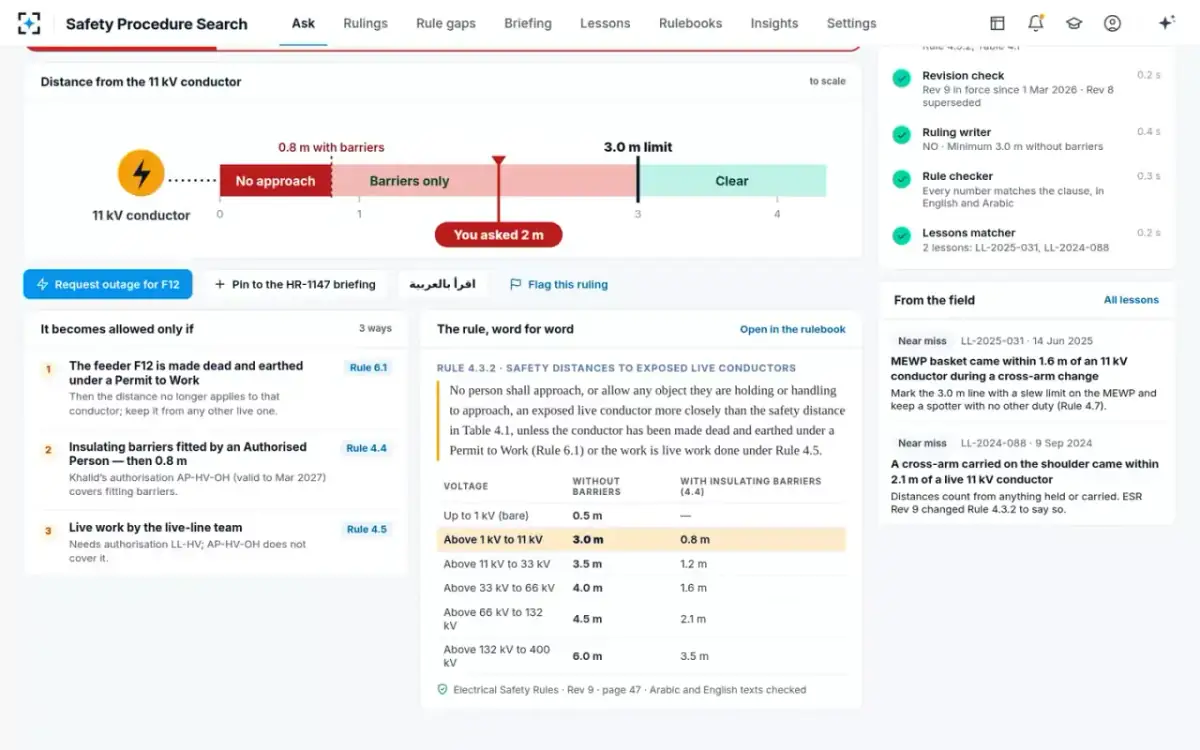Click the 3.0 m limit label
This screenshot has height=750, width=1200.
[638, 147]
